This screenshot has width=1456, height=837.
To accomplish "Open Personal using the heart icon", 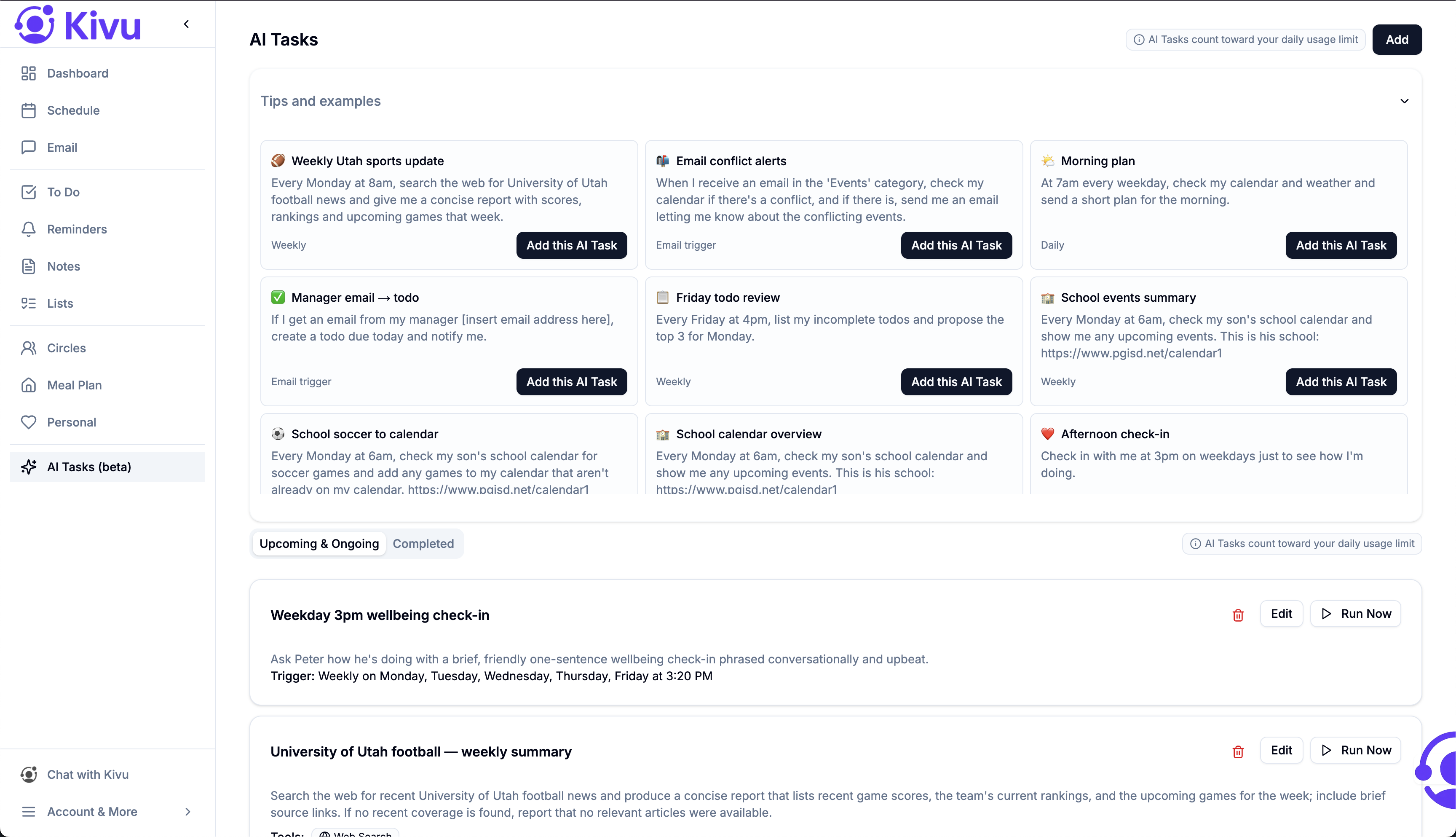I will 29,421.
